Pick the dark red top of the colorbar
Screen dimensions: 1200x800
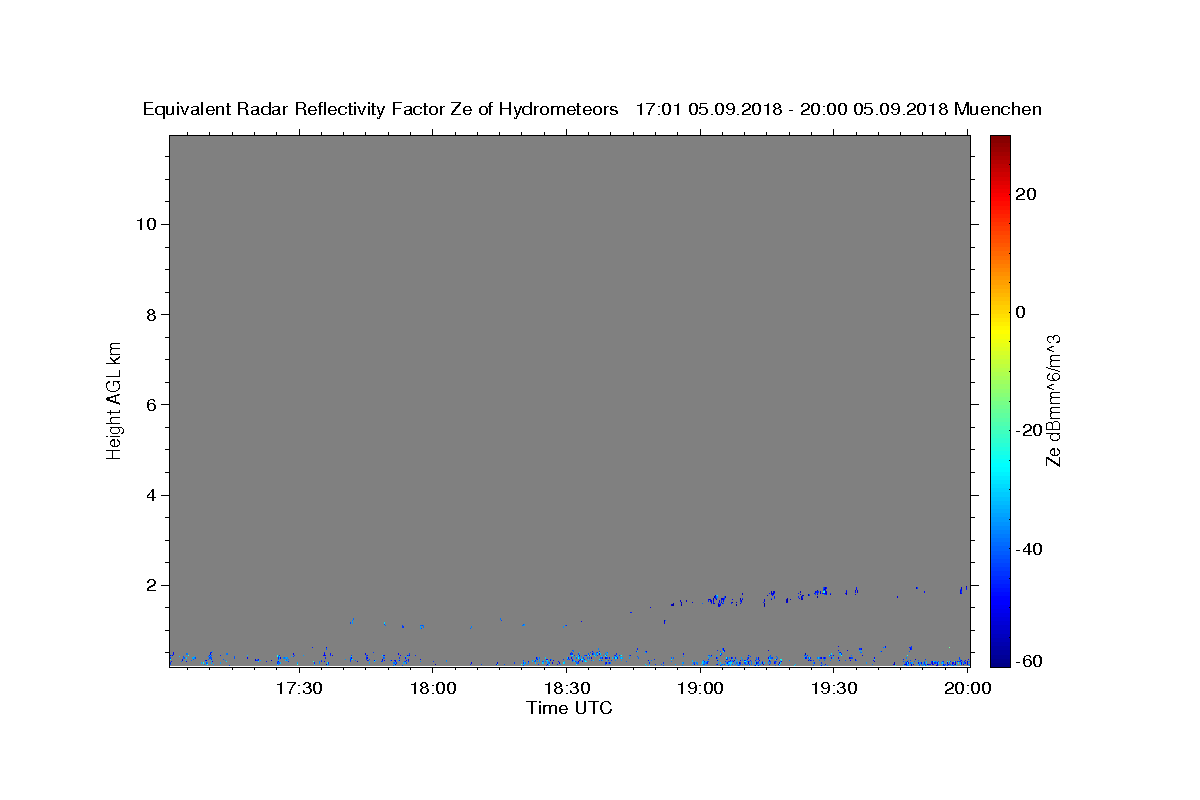pos(1000,143)
